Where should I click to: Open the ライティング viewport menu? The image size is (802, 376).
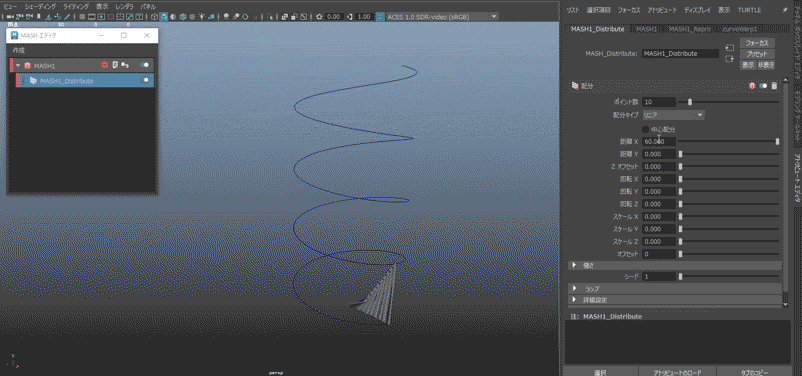(x=75, y=7)
